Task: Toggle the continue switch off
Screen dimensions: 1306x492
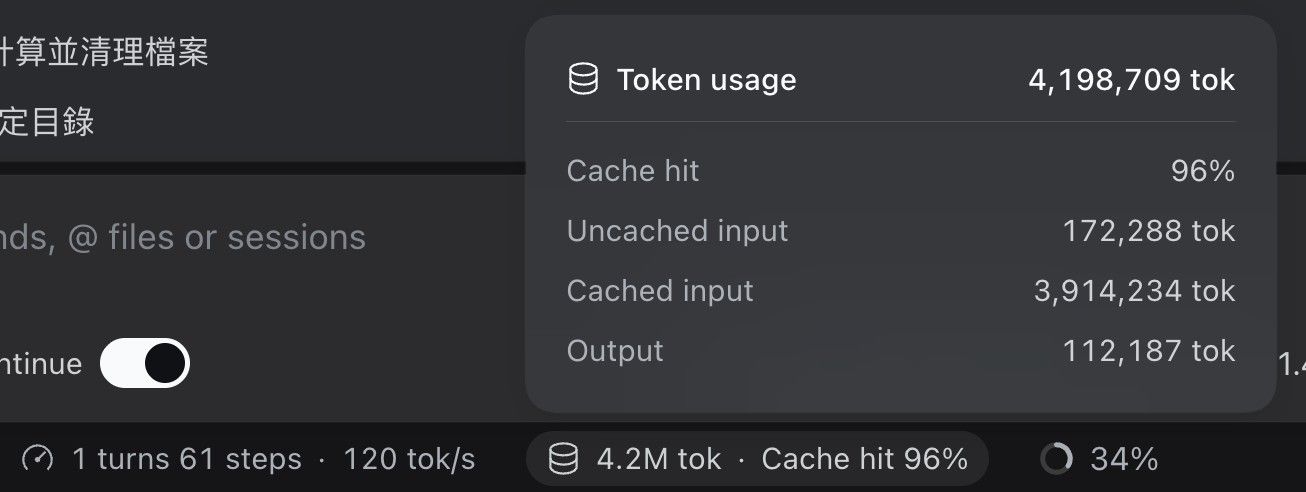Action: pos(145,363)
